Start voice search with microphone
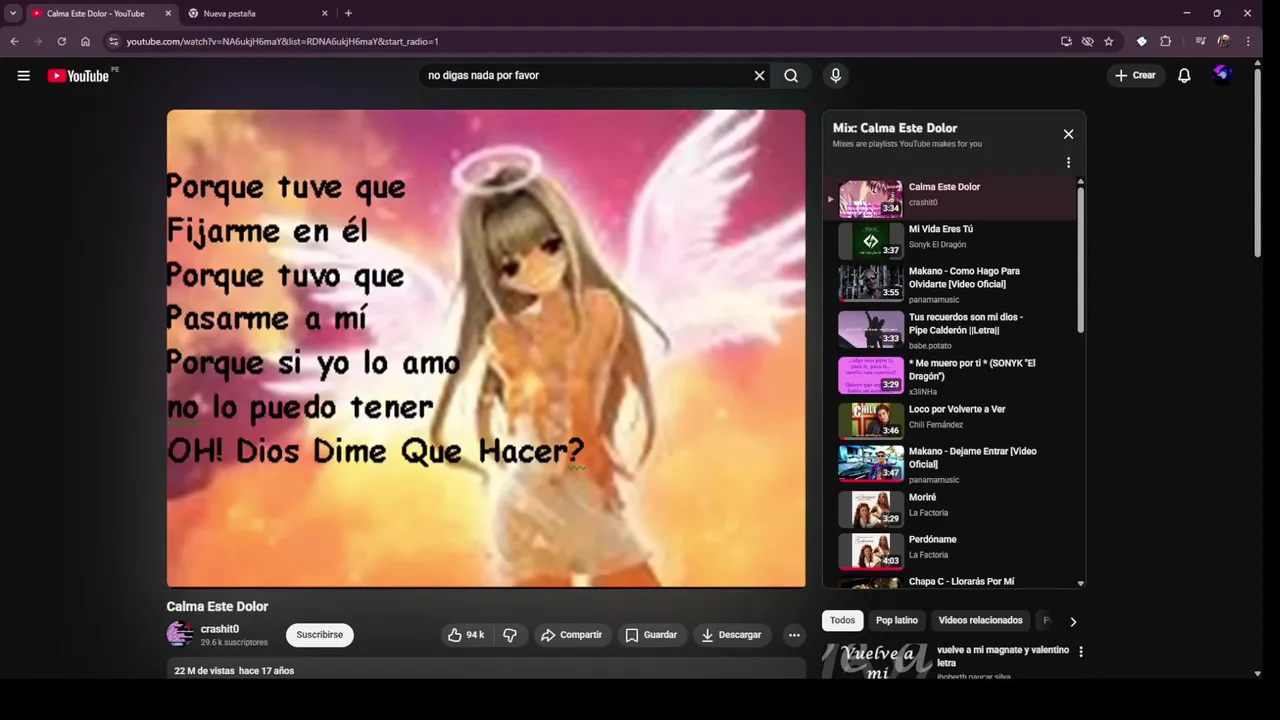The width and height of the screenshot is (1280, 720). pos(836,75)
